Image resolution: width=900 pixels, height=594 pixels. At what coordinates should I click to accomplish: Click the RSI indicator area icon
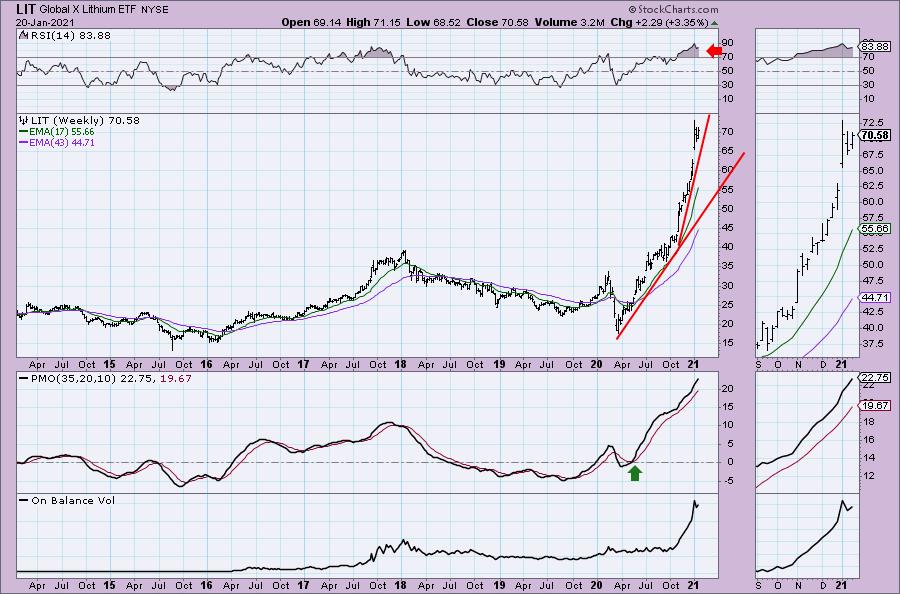coord(23,35)
